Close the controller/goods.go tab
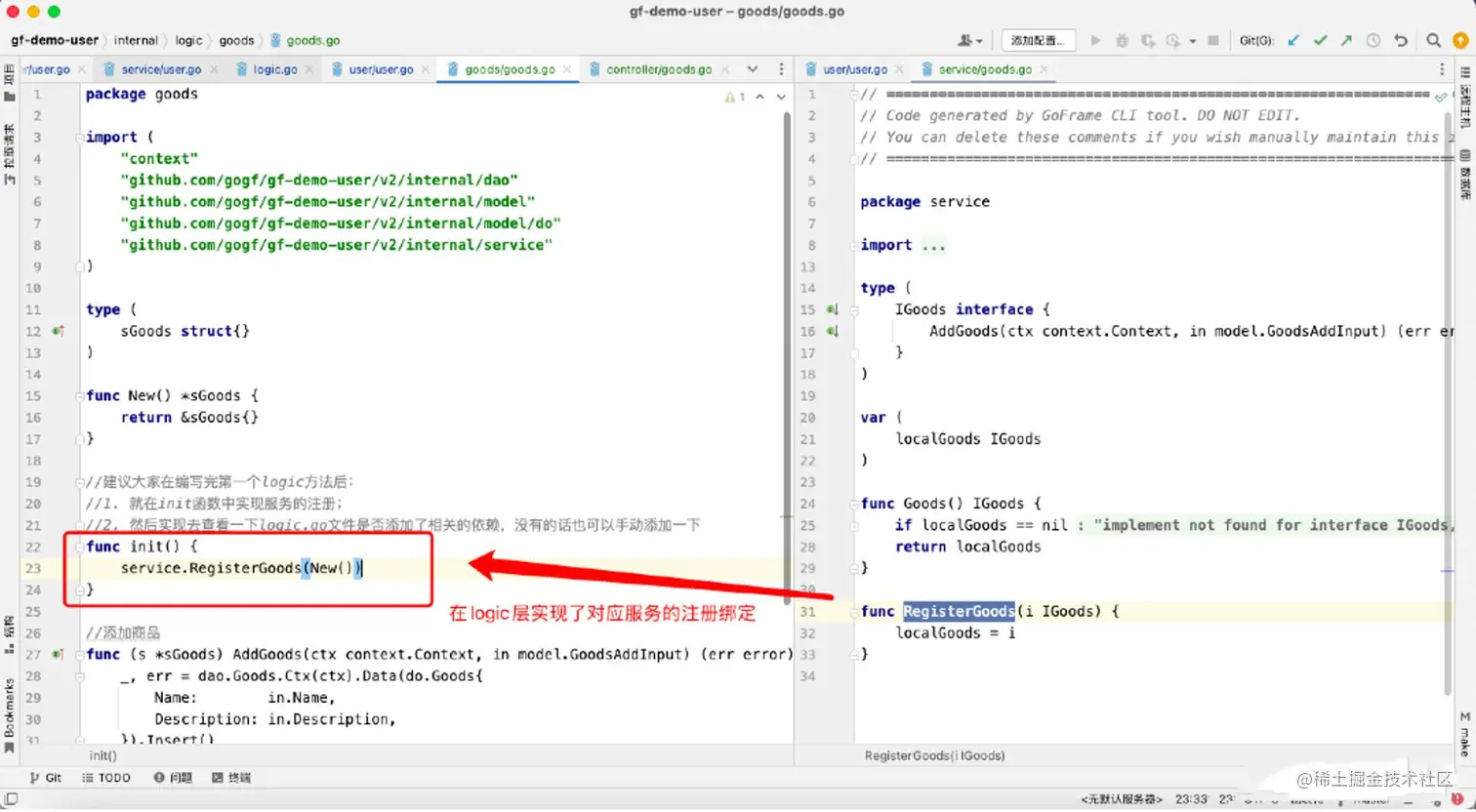1476x812 pixels. [723, 69]
